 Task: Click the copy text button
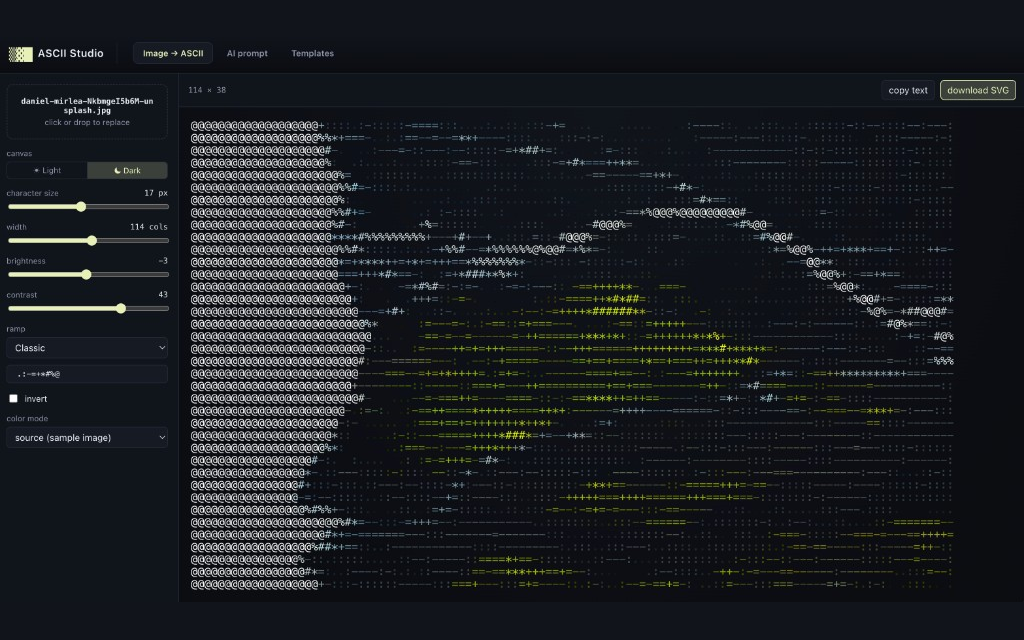tap(908, 90)
